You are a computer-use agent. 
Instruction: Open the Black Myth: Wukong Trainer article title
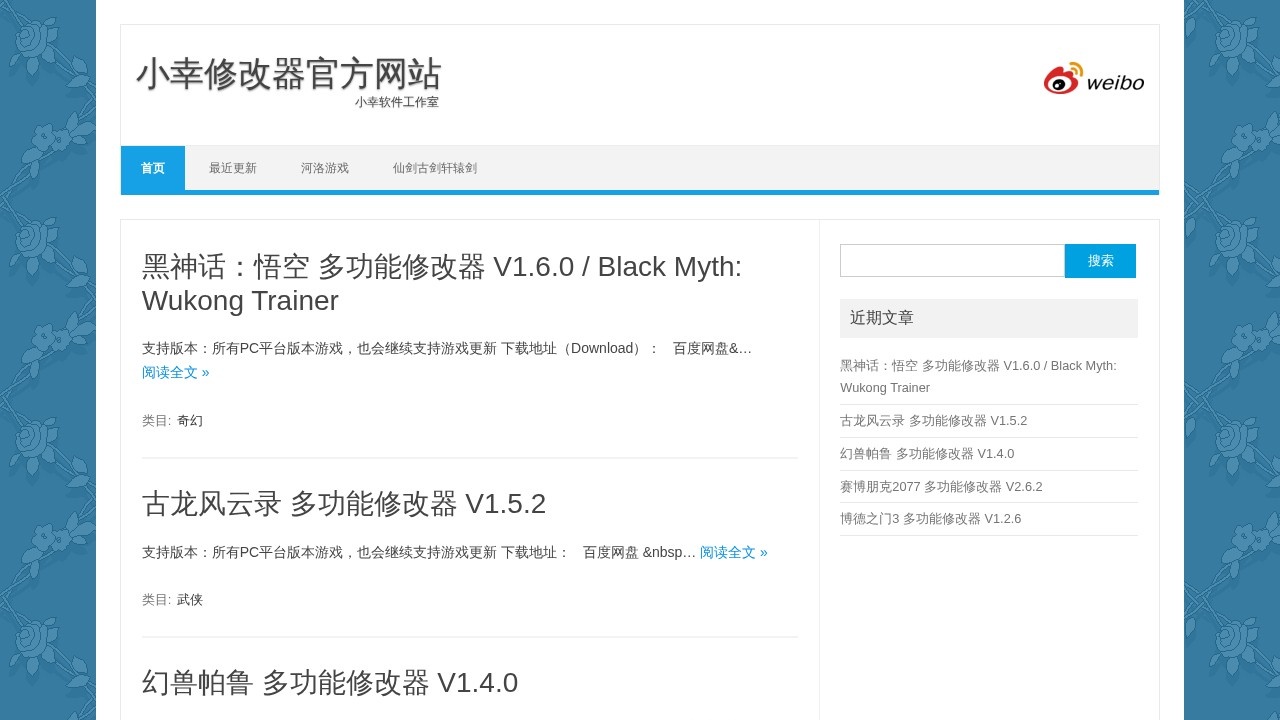coord(441,283)
